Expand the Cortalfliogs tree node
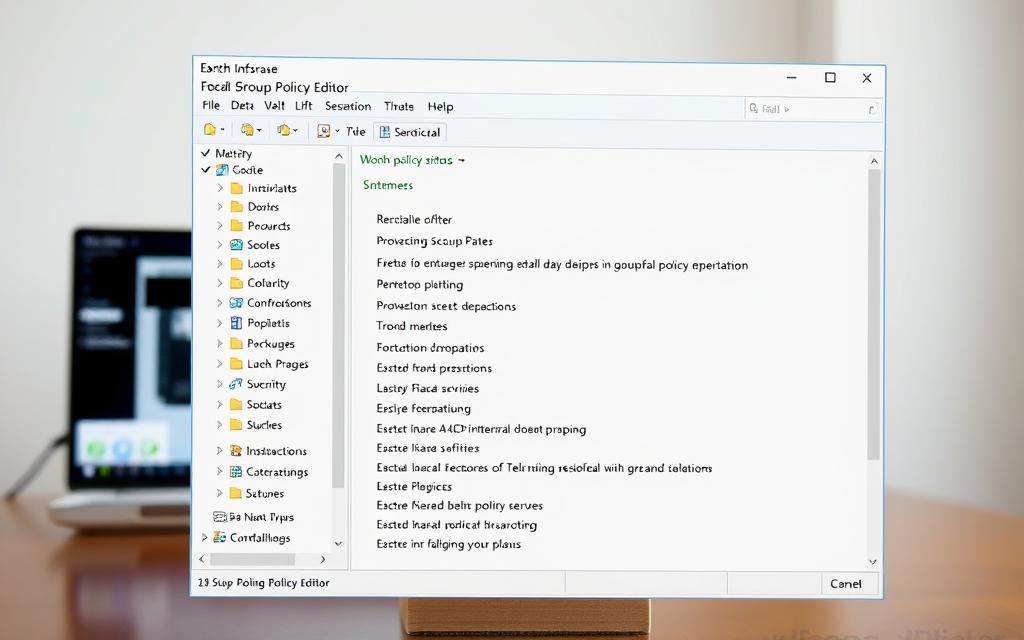Viewport: 1024px width, 640px height. pos(204,537)
